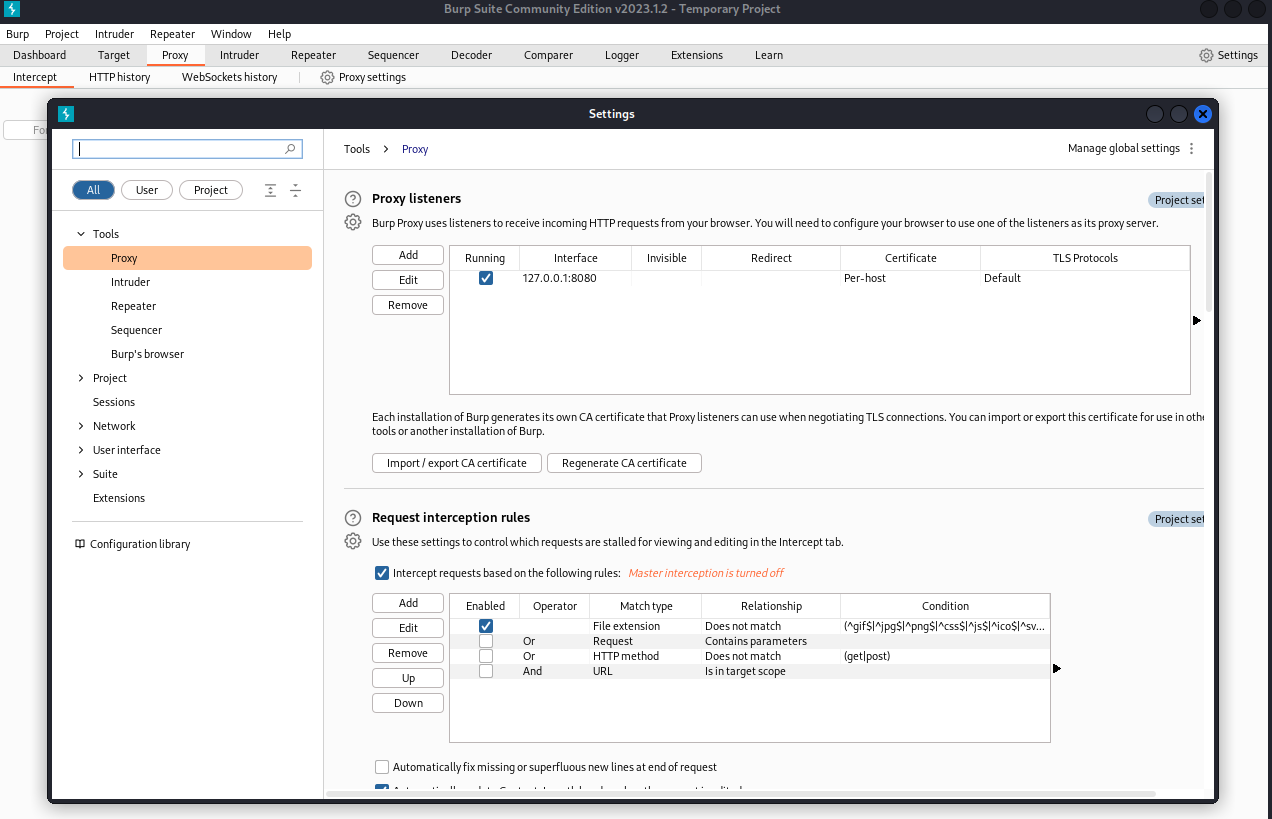This screenshot has width=1272, height=819.
Task: Open the Manage global settings kebab menu
Action: click(1191, 149)
